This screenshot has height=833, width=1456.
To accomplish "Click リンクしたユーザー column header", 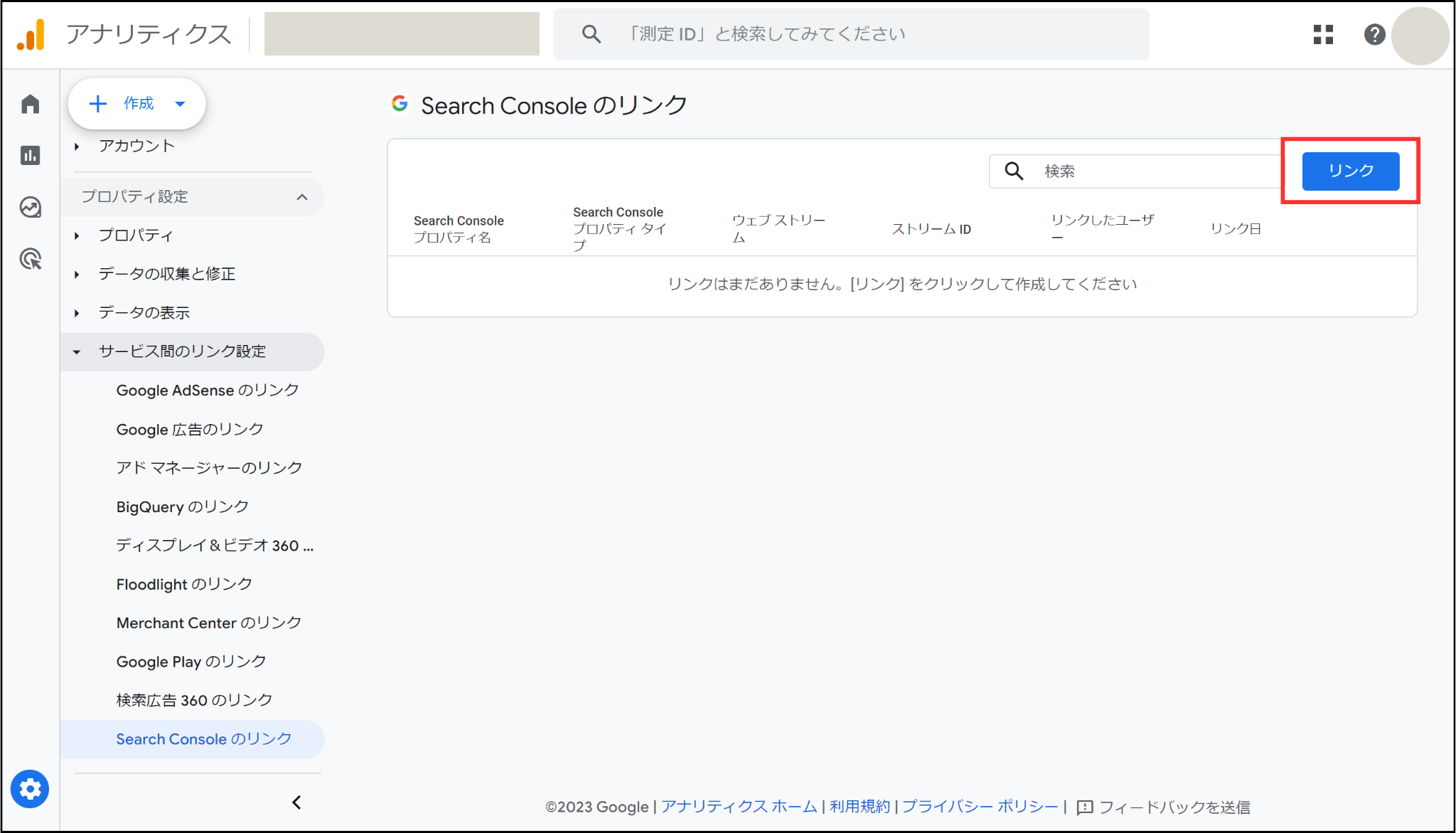I will click(x=1103, y=229).
